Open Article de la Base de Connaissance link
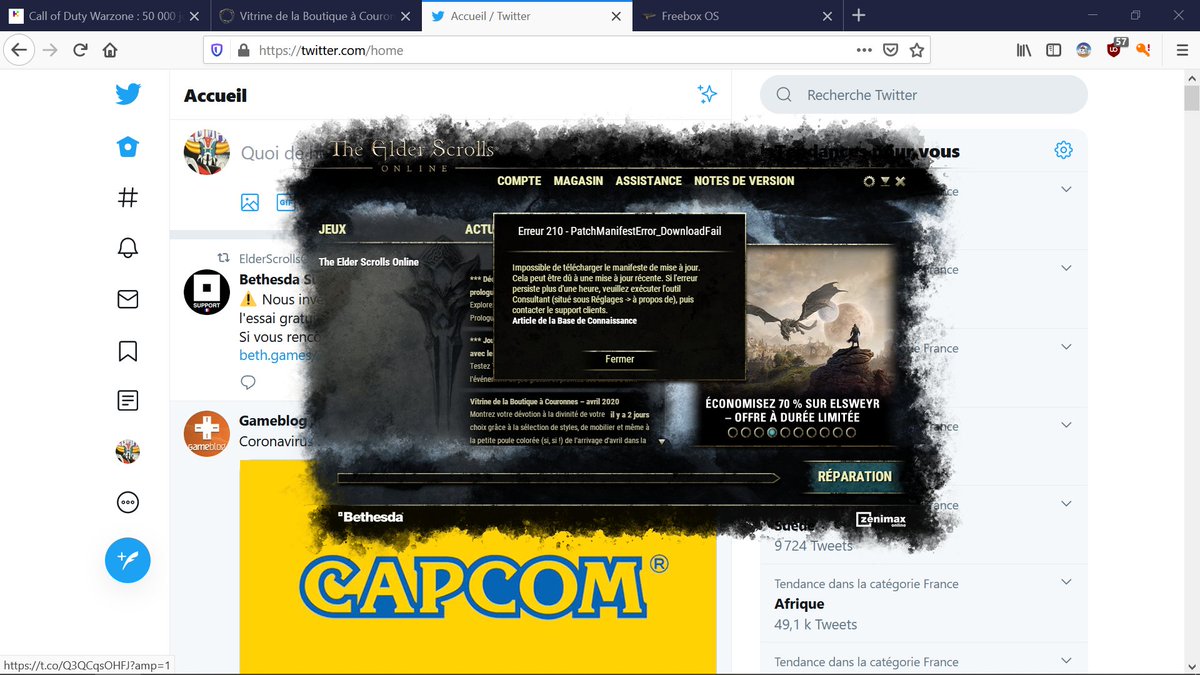The width and height of the screenshot is (1200, 675). tap(574, 321)
